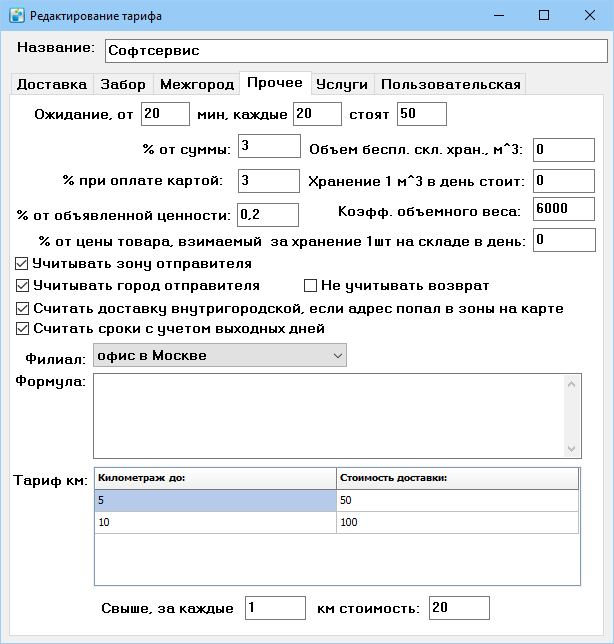614x644 pixels.
Task: Toggle Учитывать город отправителя checkbox
Action: pyautogui.click(x=22, y=285)
